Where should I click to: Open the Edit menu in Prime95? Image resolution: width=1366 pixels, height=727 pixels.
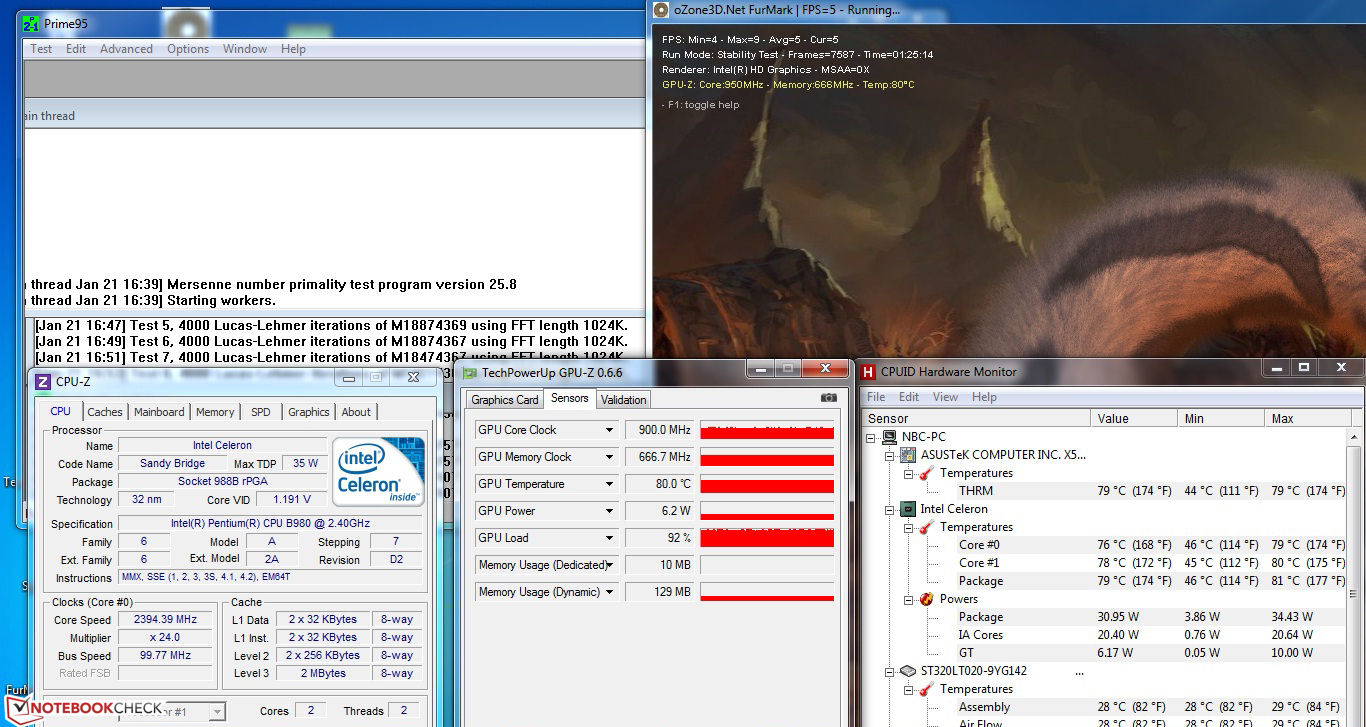tap(76, 49)
